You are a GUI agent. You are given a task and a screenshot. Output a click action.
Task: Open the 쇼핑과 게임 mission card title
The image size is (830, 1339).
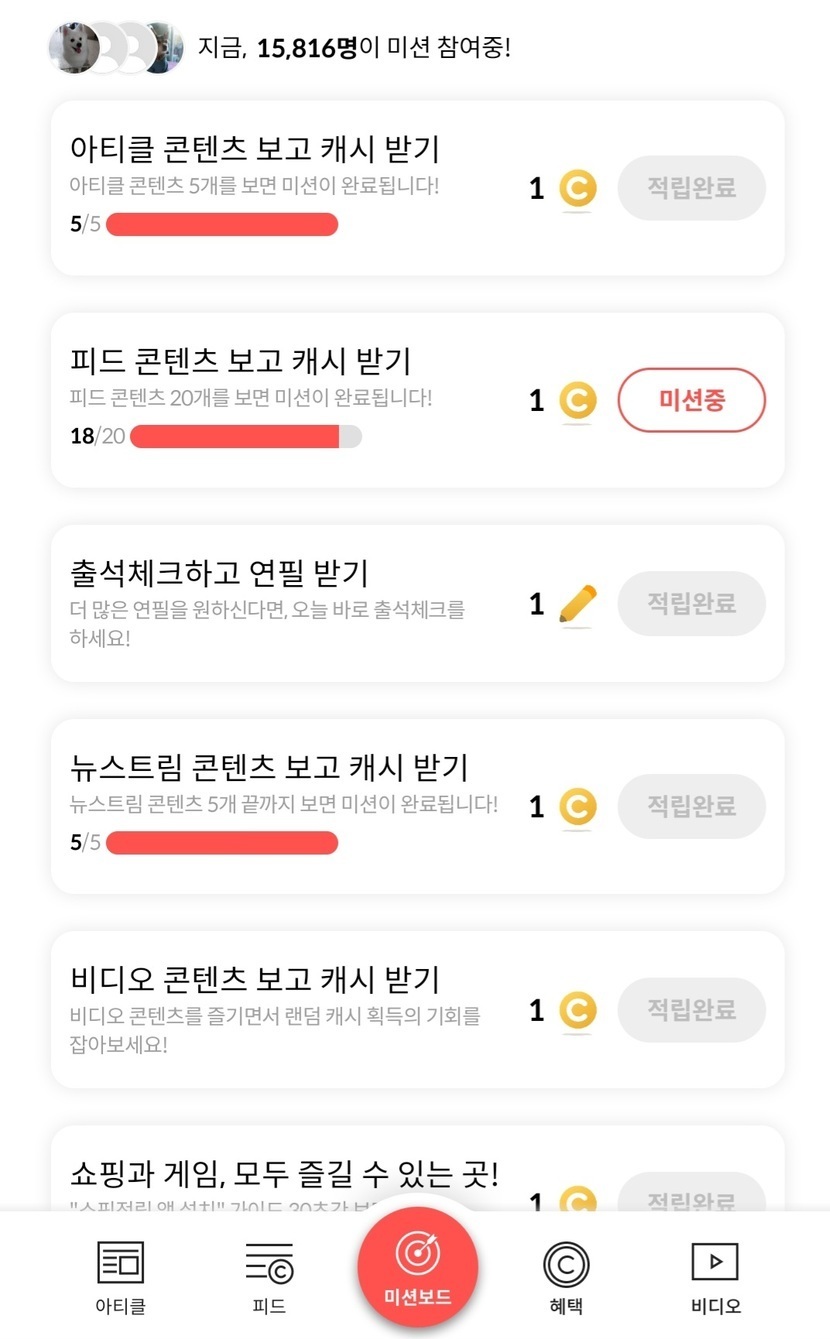coord(284,1173)
